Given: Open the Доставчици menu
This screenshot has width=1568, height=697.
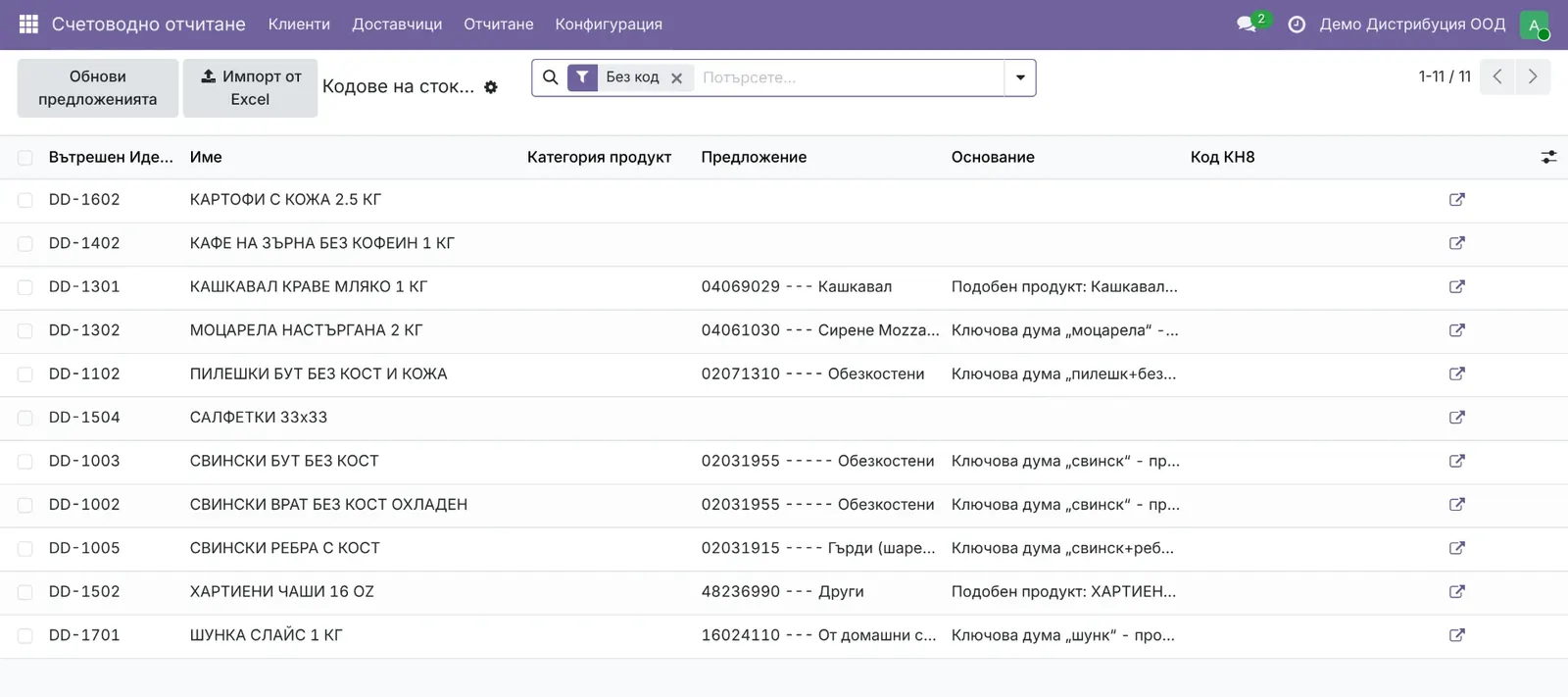Looking at the screenshot, I should [397, 24].
